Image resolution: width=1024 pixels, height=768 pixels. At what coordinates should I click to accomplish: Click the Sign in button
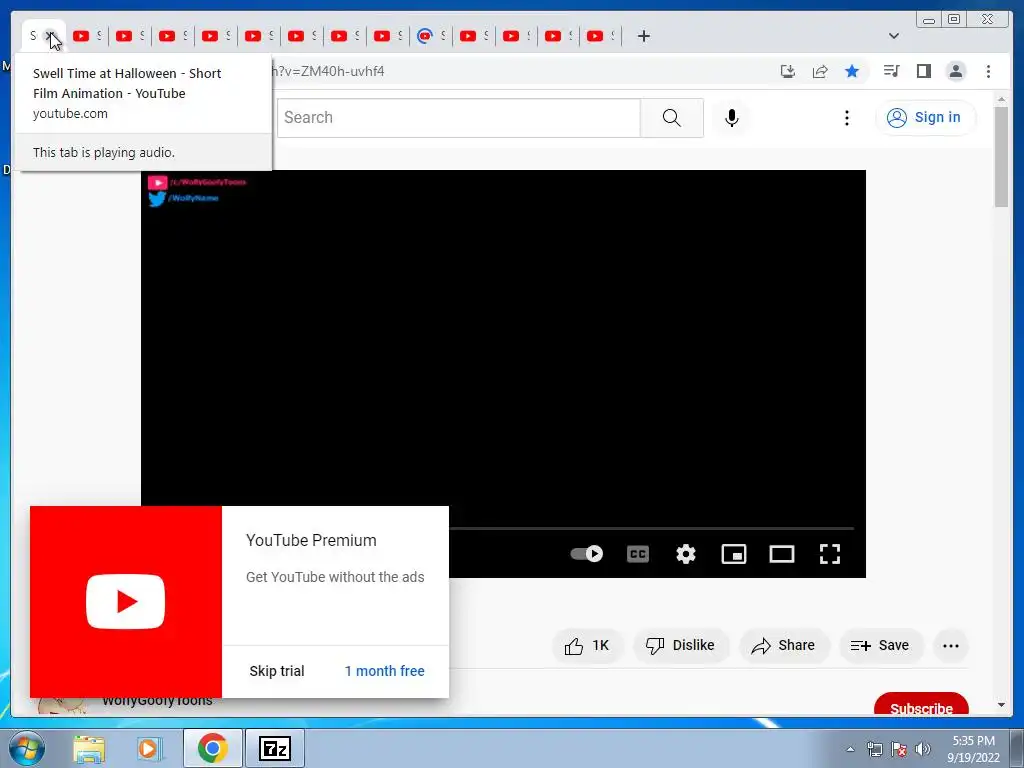[925, 118]
